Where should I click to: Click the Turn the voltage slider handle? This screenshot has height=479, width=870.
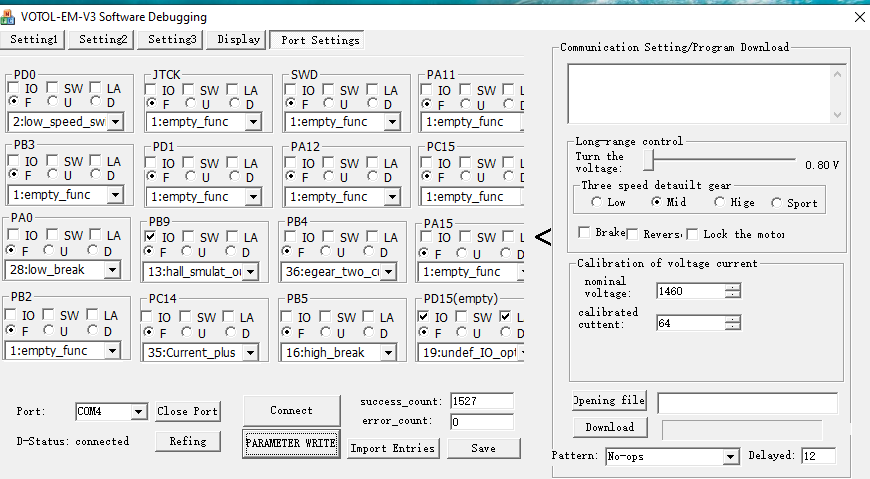tap(648, 160)
